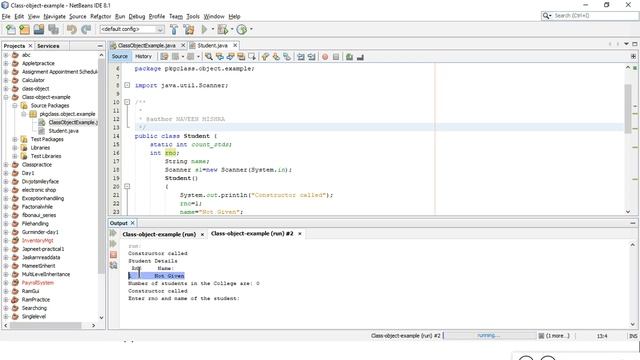Click the Redo toolbar icon

pos(86,29)
